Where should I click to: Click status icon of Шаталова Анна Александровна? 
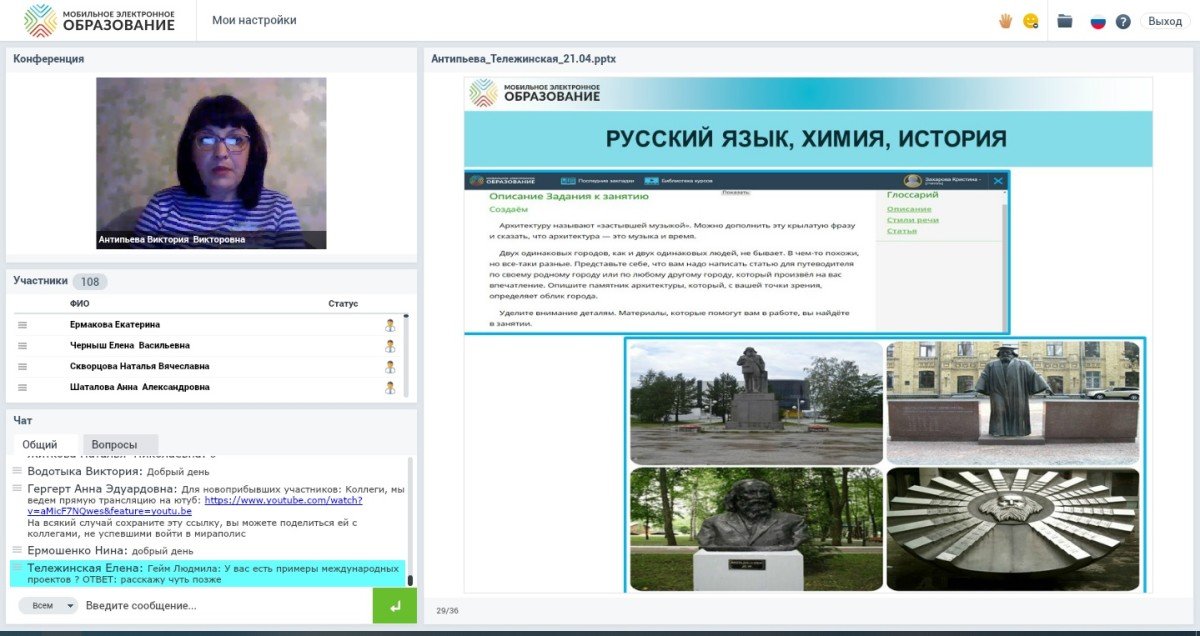click(390, 387)
